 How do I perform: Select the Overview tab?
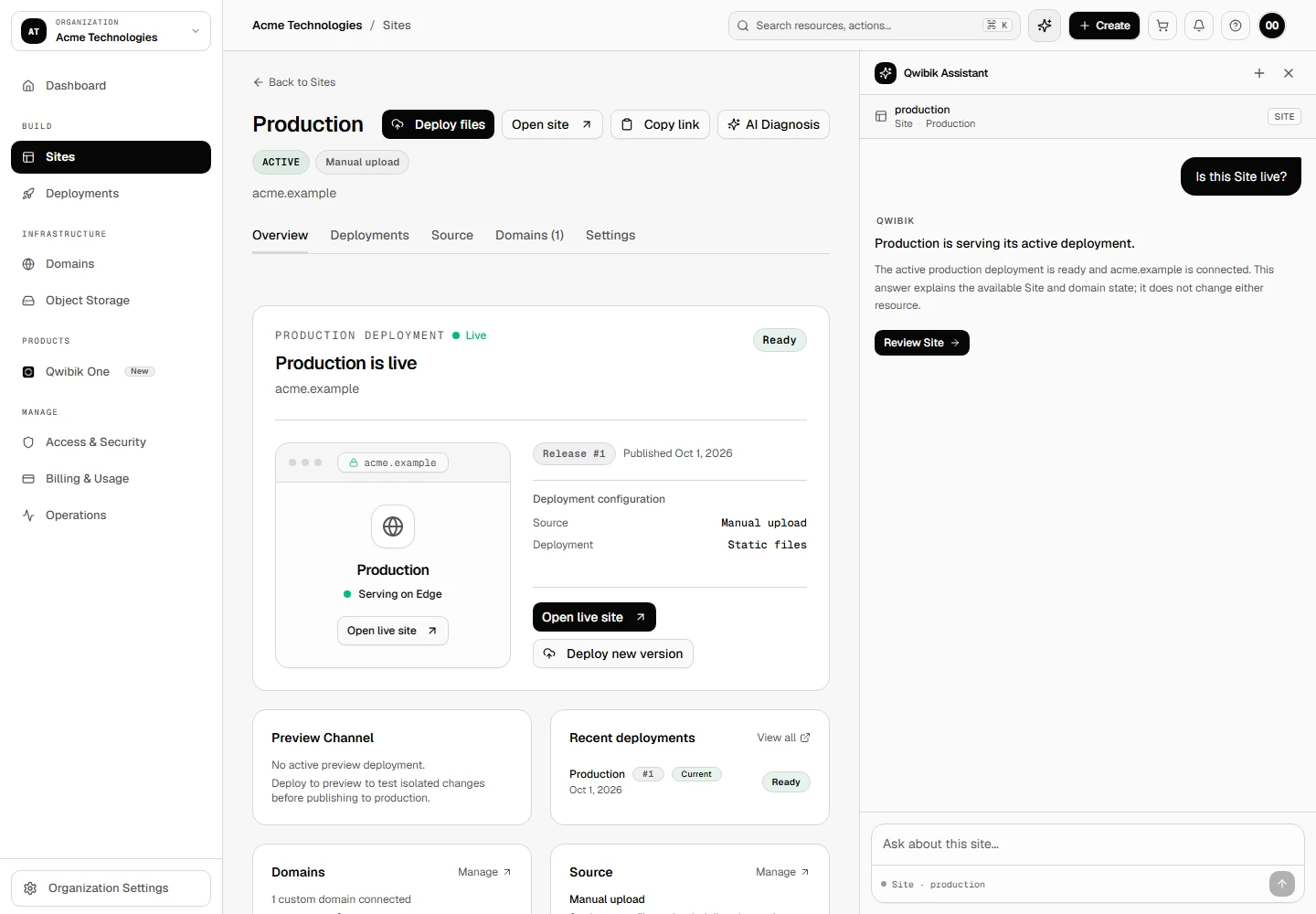coord(280,235)
